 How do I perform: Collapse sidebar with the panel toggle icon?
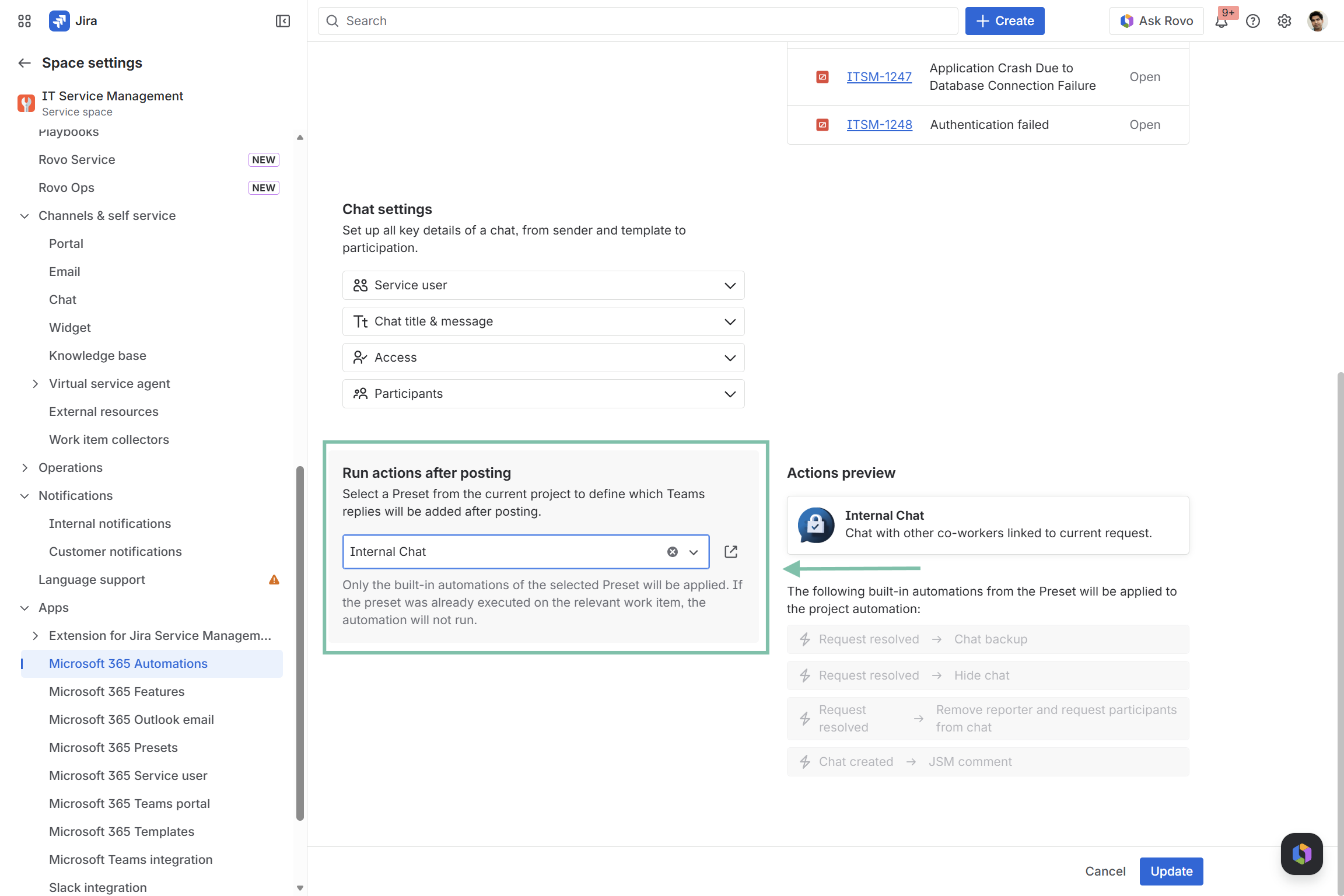pos(283,21)
